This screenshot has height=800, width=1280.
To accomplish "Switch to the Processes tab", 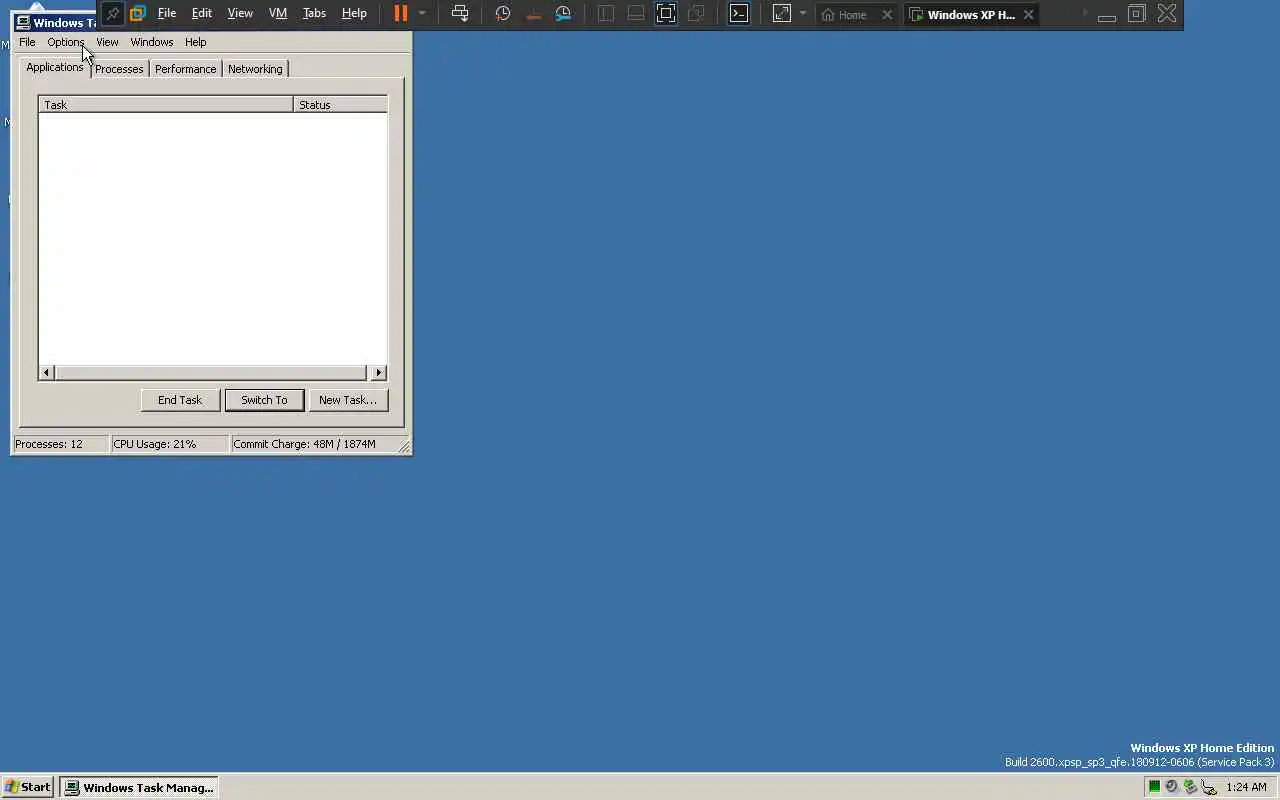I will (119, 69).
